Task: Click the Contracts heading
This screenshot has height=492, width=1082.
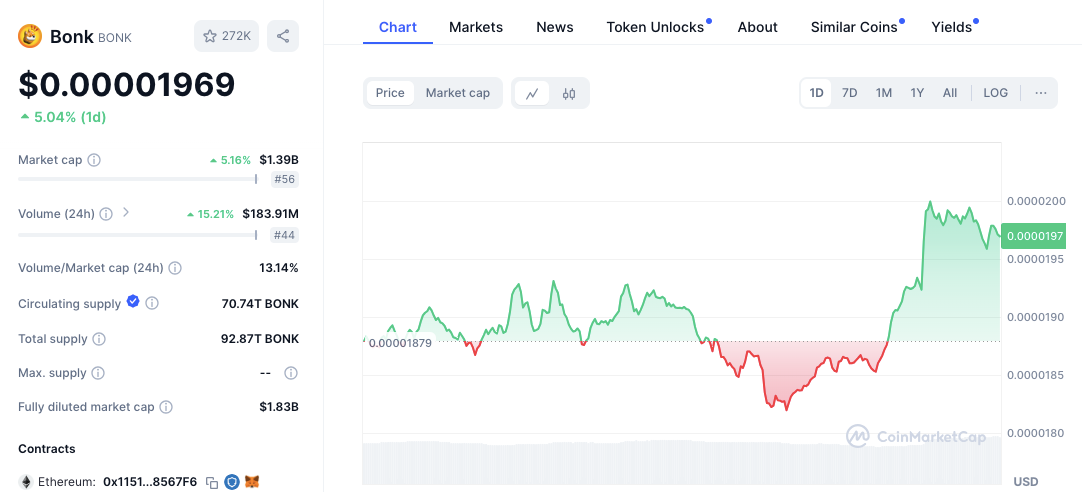Action: point(47,449)
